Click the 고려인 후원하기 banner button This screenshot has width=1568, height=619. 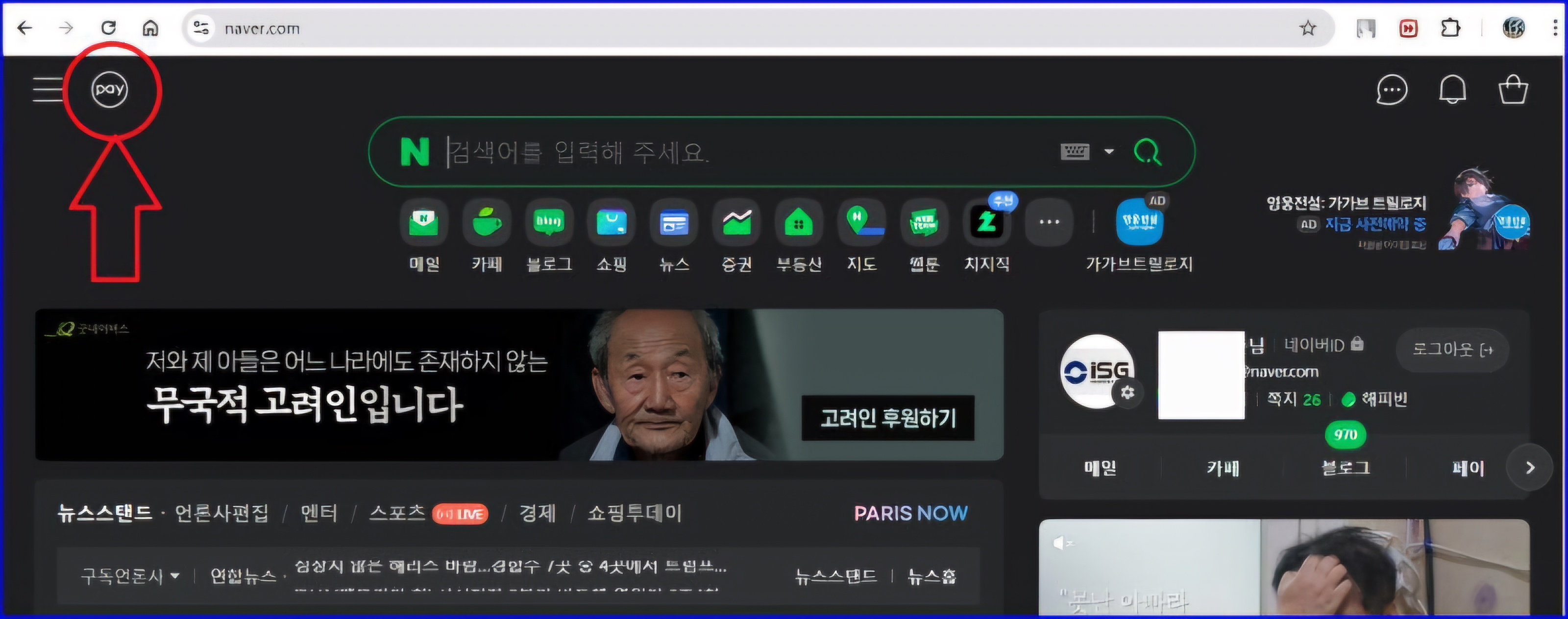887,418
